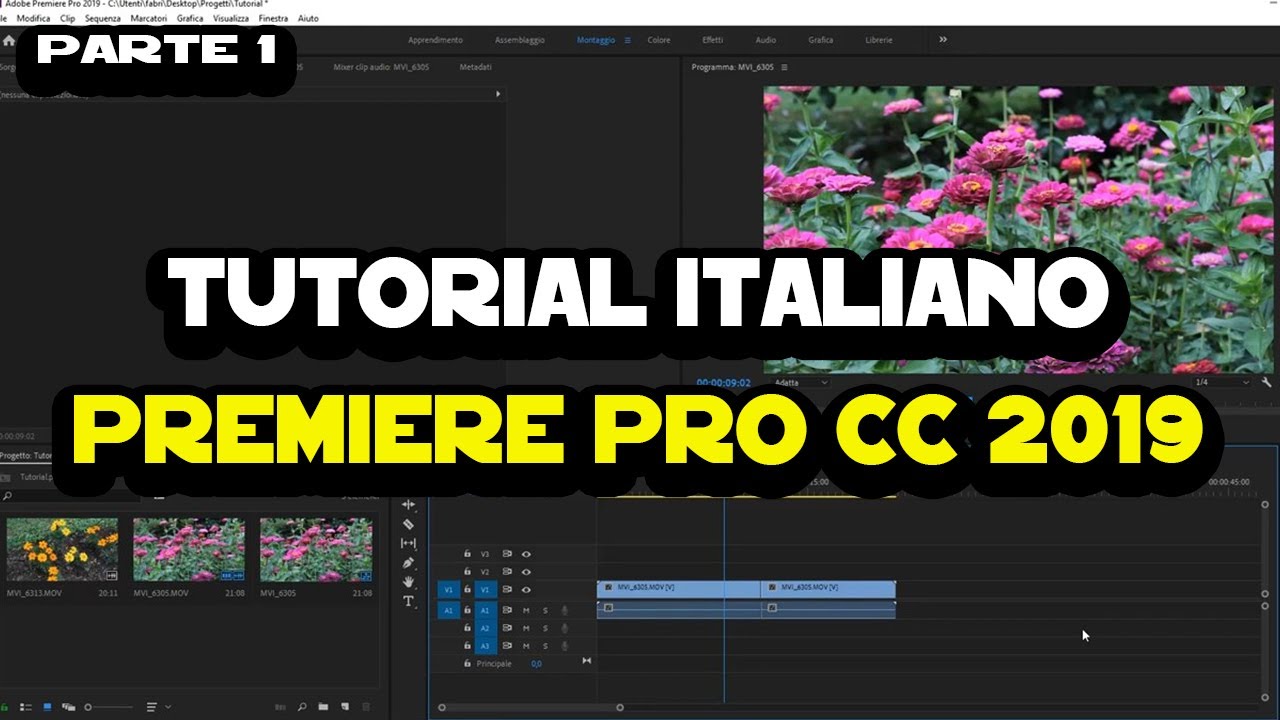Solo audio track A1
Image resolution: width=1280 pixels, height=720 pixels.
point(545,610)
